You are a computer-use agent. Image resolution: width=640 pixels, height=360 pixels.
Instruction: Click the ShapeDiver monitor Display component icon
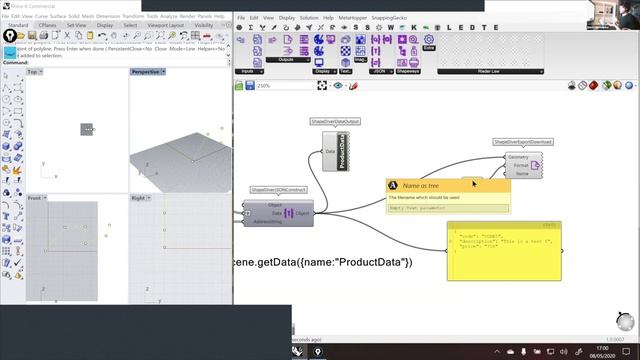point(319,62)
